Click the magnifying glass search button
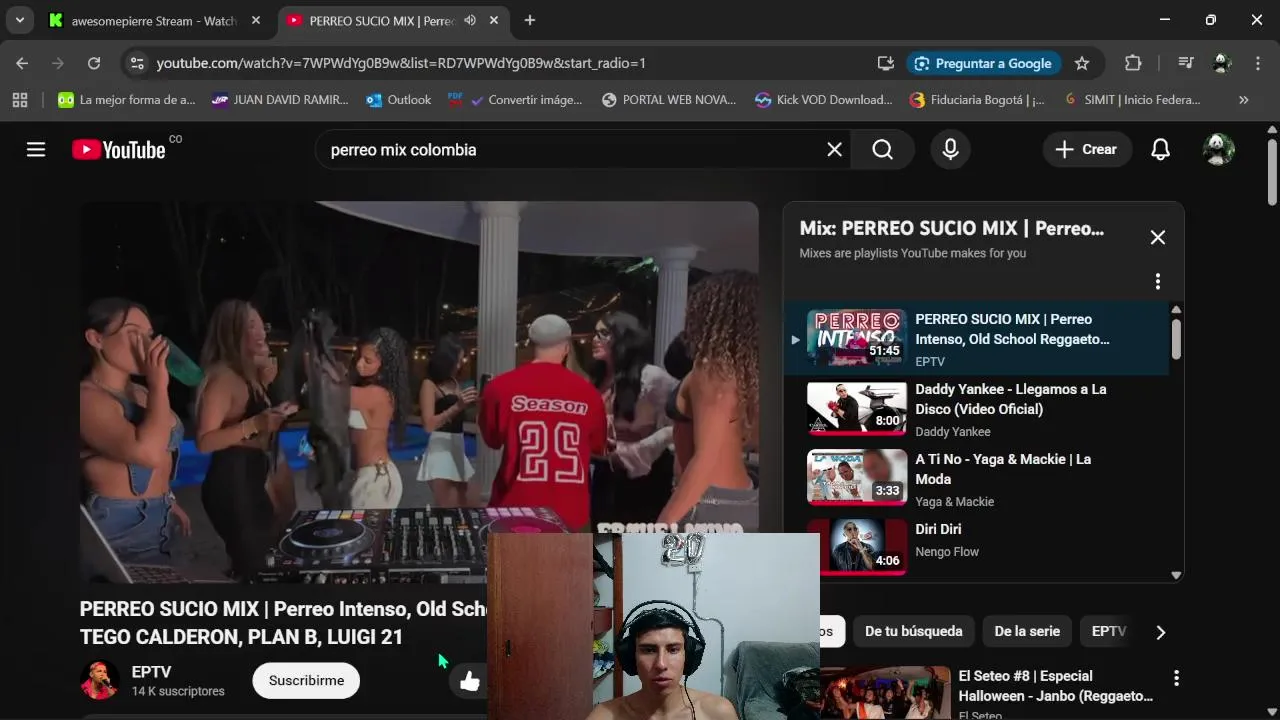The image size is (1280, 720). coord(882,150)
